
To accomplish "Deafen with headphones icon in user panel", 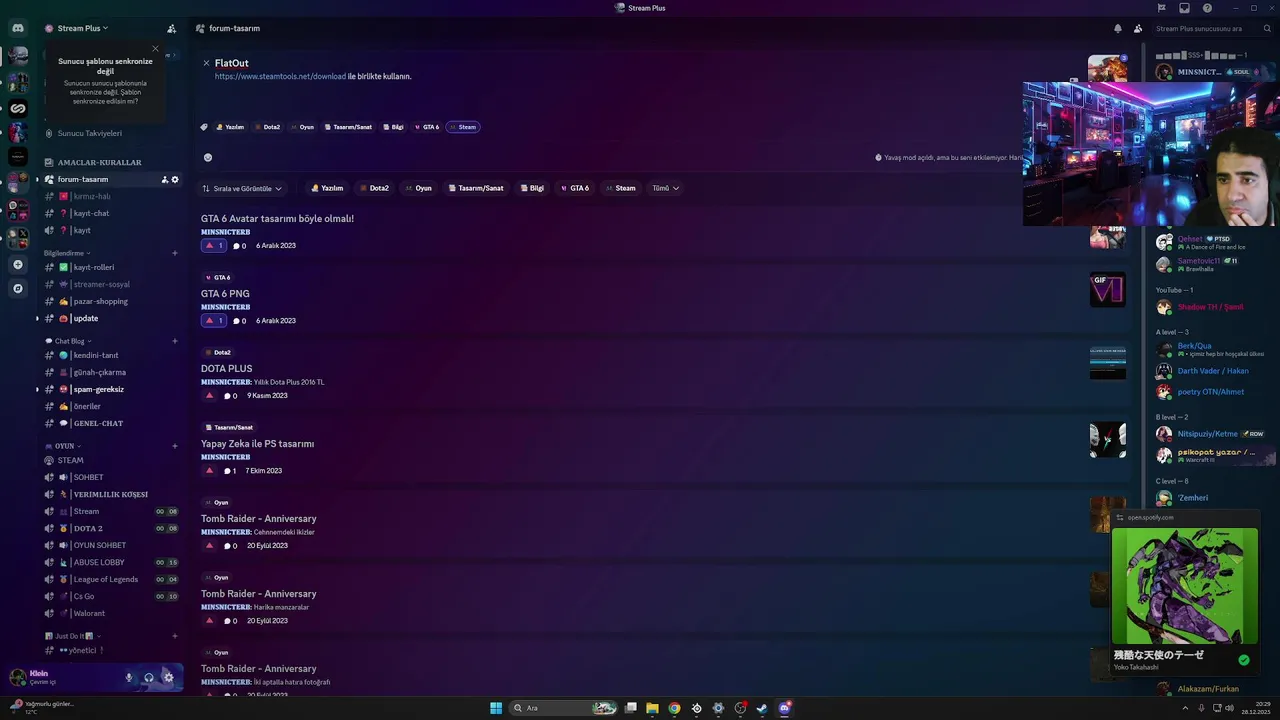I will [149, 677].
